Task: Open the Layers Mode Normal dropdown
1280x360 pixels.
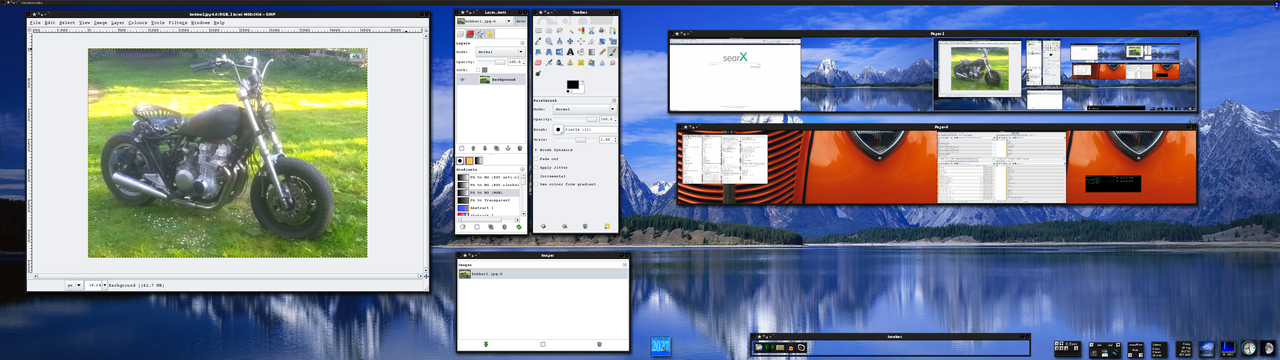Action: pyautogui.click(x=501, y=51)
